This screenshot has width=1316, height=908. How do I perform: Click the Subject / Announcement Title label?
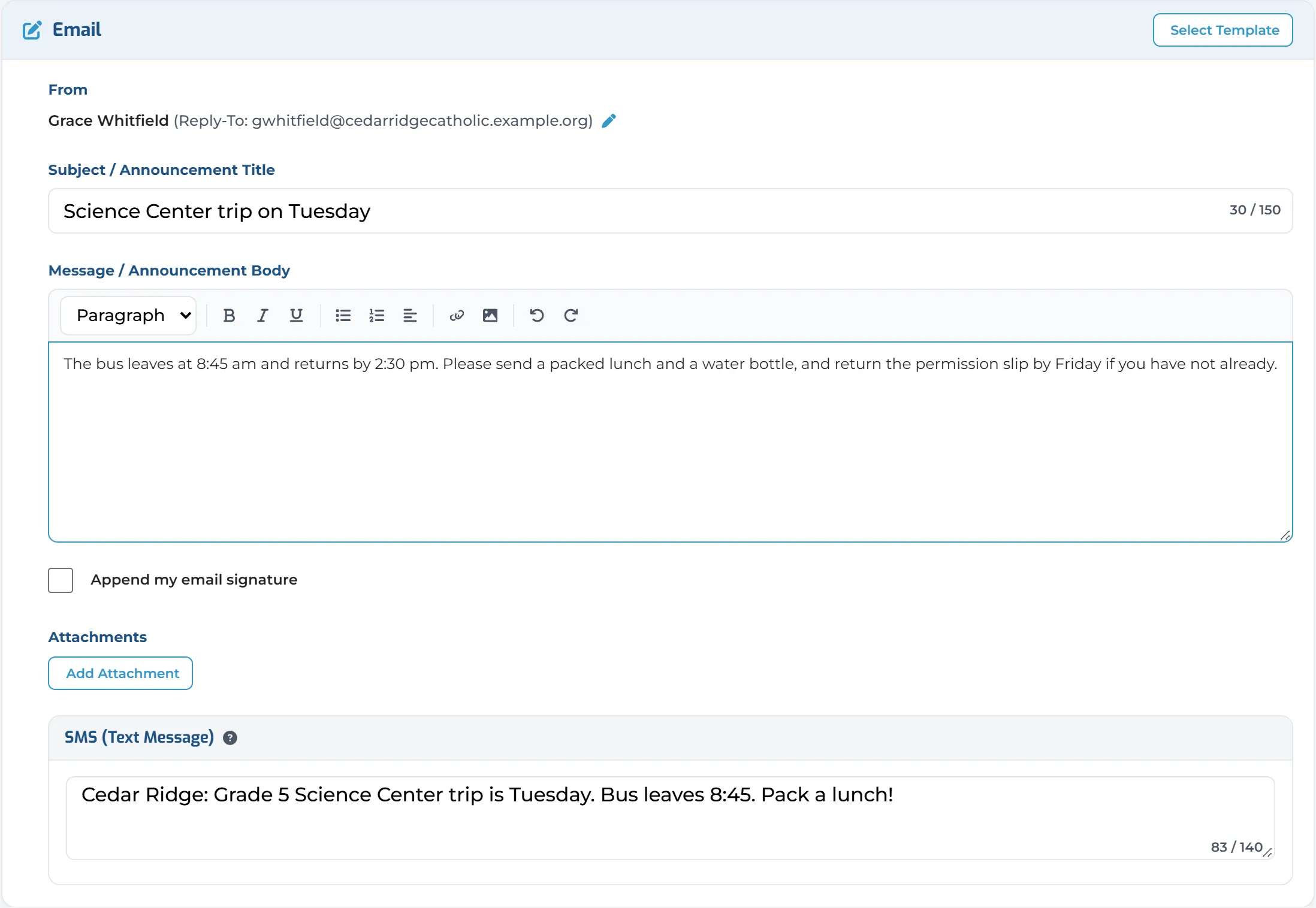click(162, 170)
